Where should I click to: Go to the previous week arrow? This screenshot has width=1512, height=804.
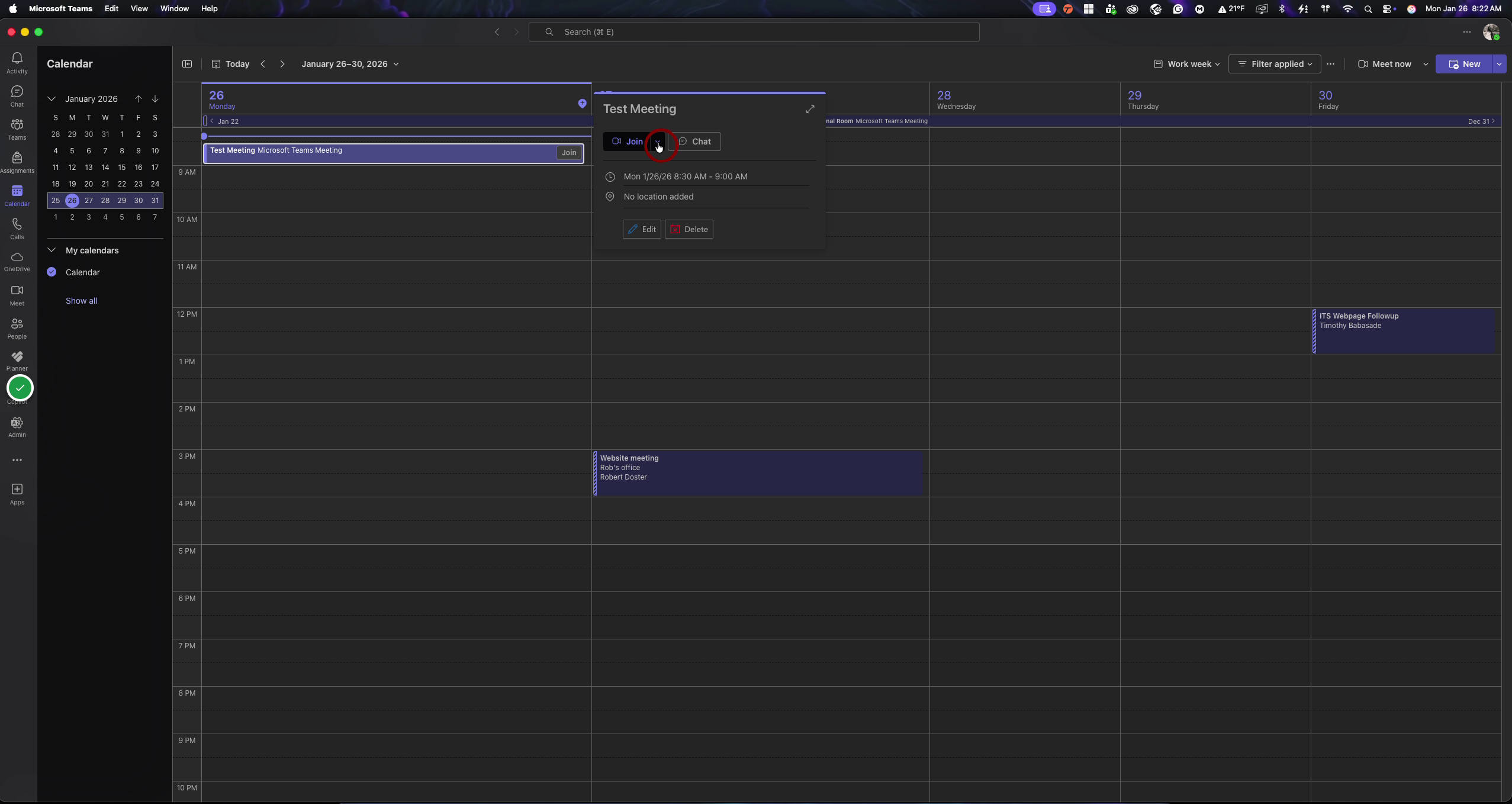tap(263, 64)
